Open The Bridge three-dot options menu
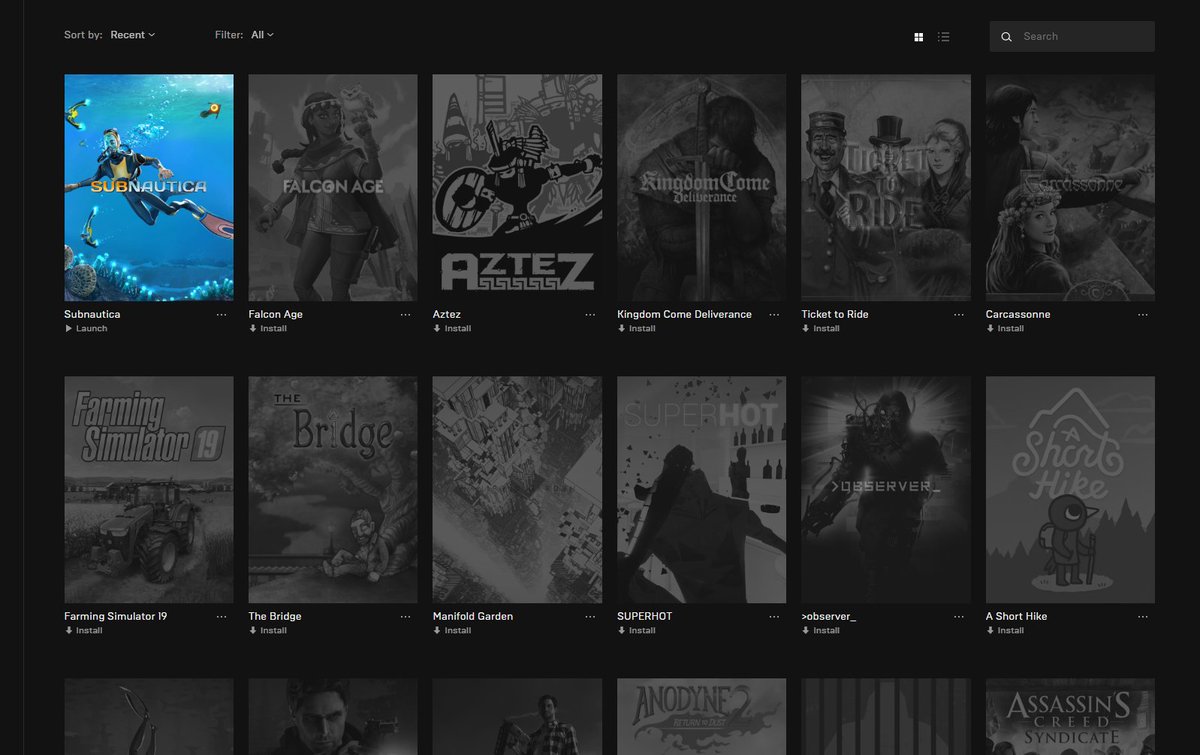This screenshot has height=755, width=1200. click(x=405, y=616)
